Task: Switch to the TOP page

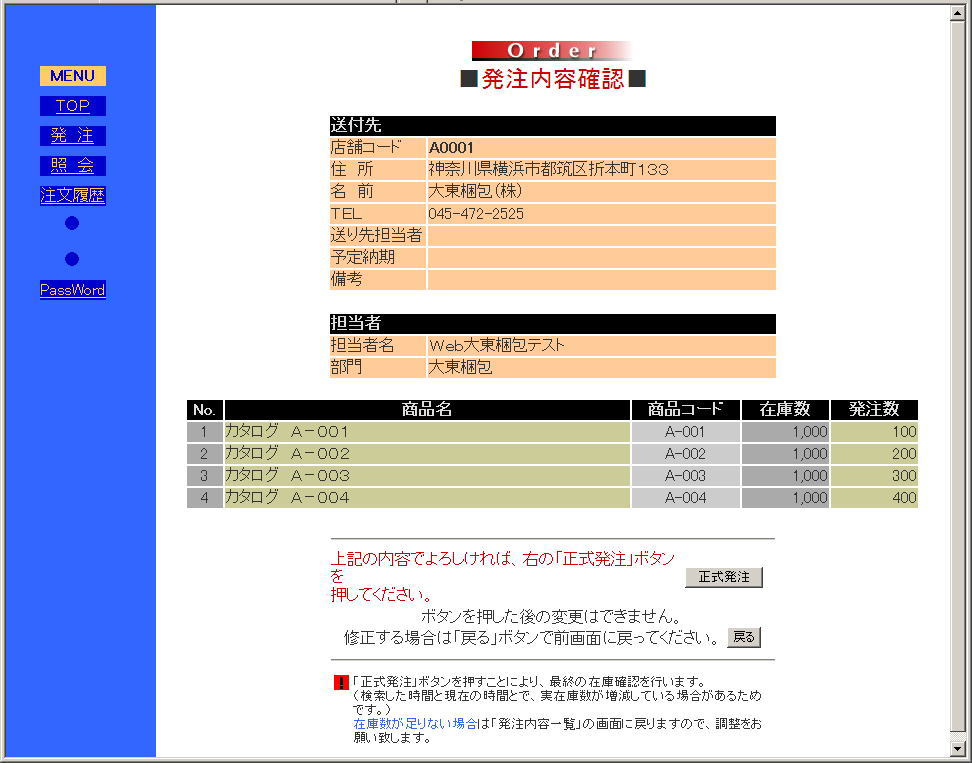Action: [72, 105]
